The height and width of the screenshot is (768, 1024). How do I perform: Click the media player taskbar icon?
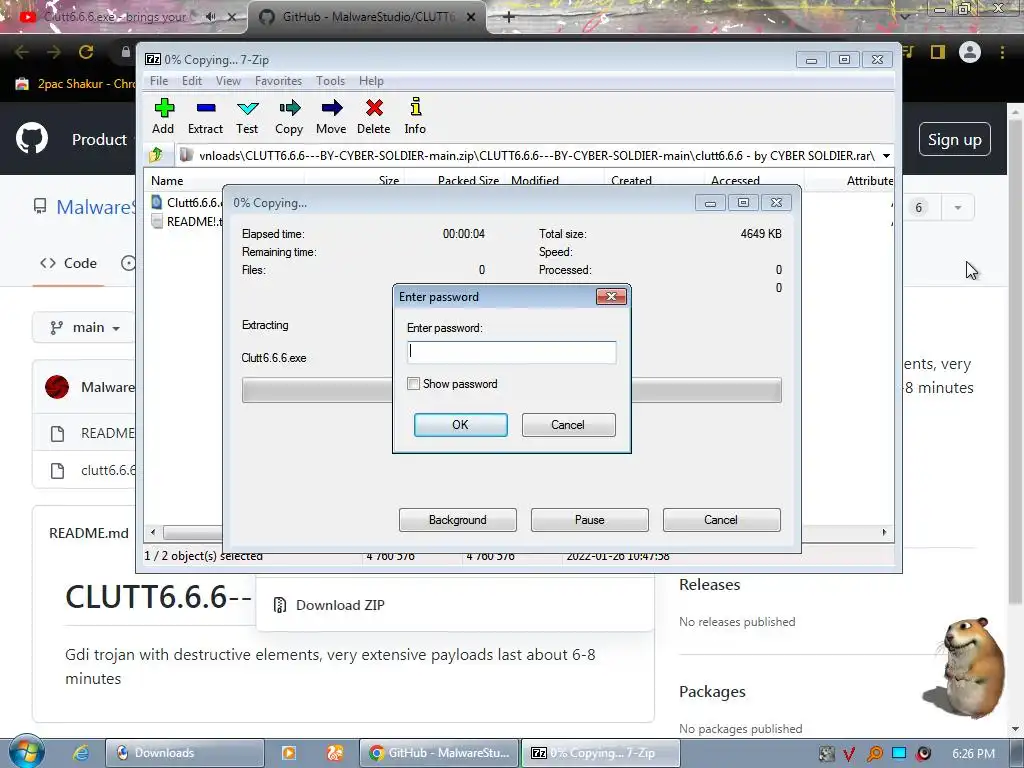pos(289,753)
